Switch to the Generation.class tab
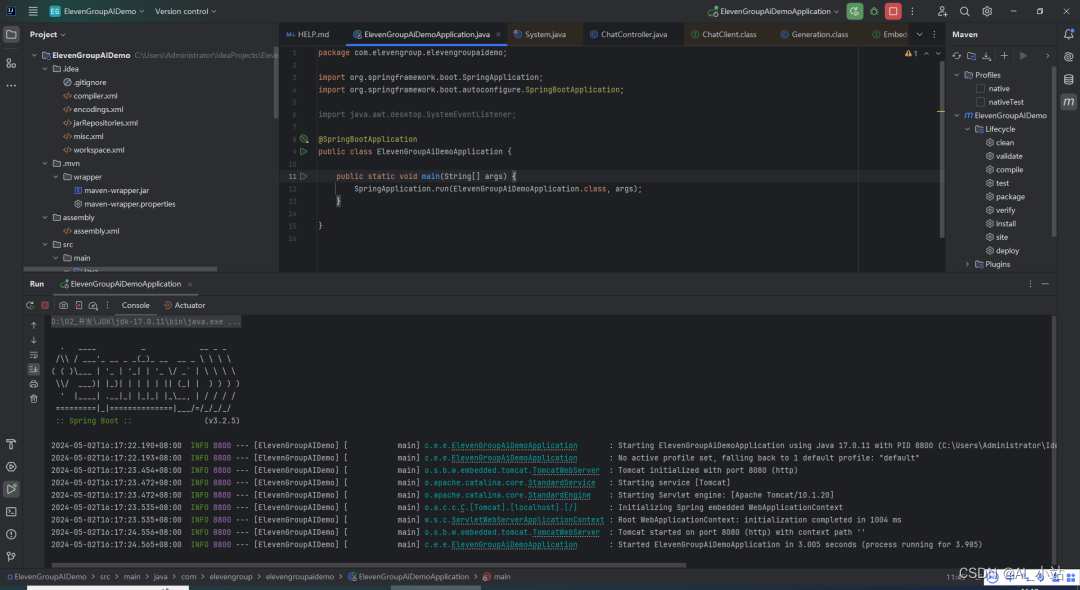The width and height of the screenshot is (1080, 590). 814,34
